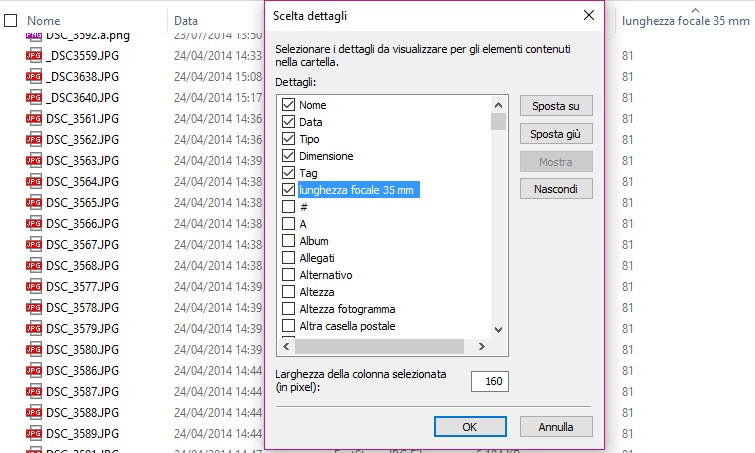Uncheck the Tag detail checkbox

289,173
